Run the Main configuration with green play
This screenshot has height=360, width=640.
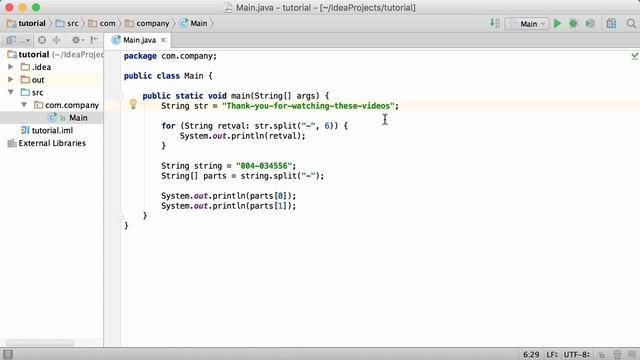click(557, 23)
